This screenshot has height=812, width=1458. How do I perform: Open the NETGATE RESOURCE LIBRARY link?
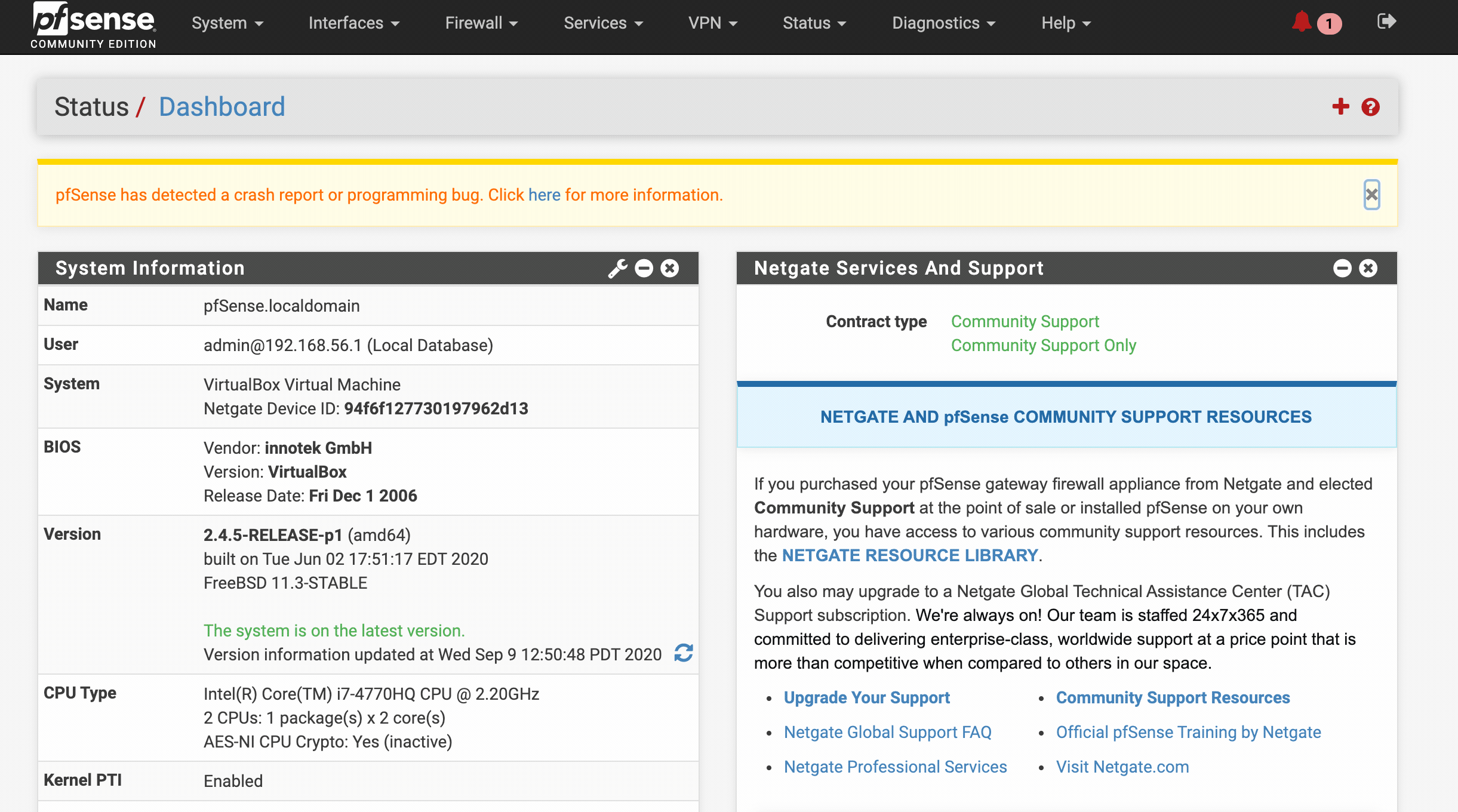910,555
